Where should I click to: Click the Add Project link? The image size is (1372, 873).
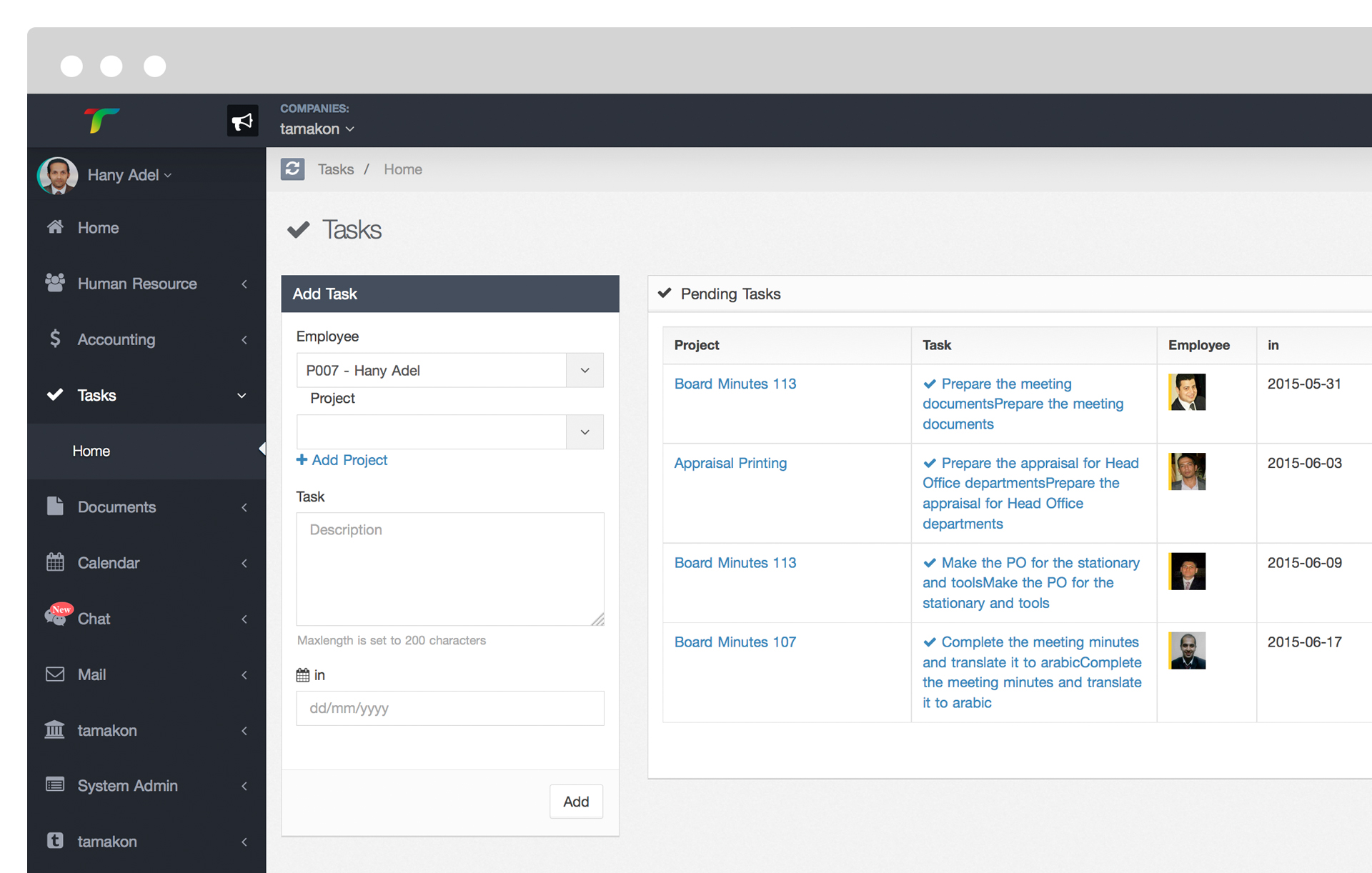click(342, 460)
